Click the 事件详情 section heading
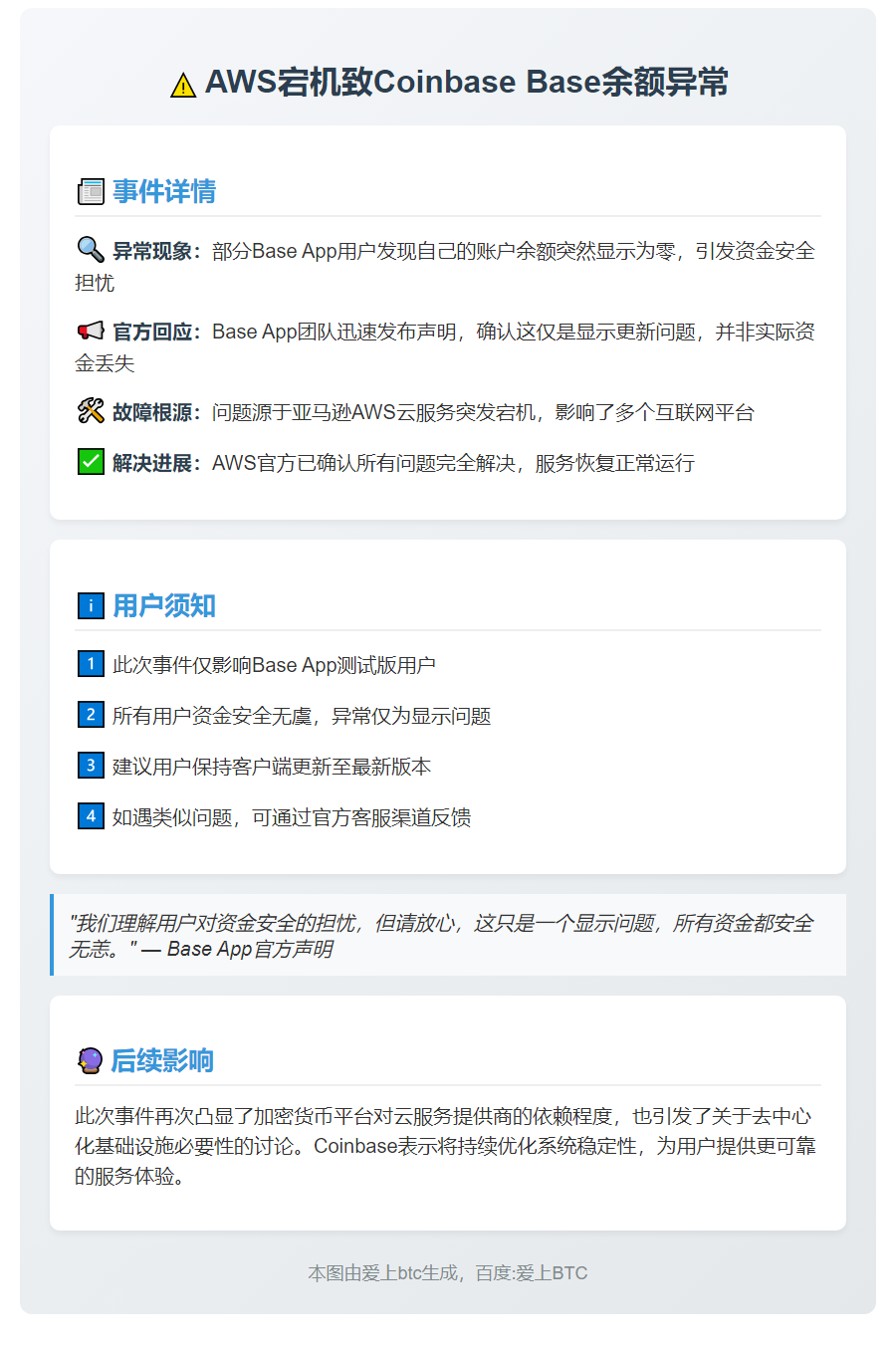 coord(164,191)
